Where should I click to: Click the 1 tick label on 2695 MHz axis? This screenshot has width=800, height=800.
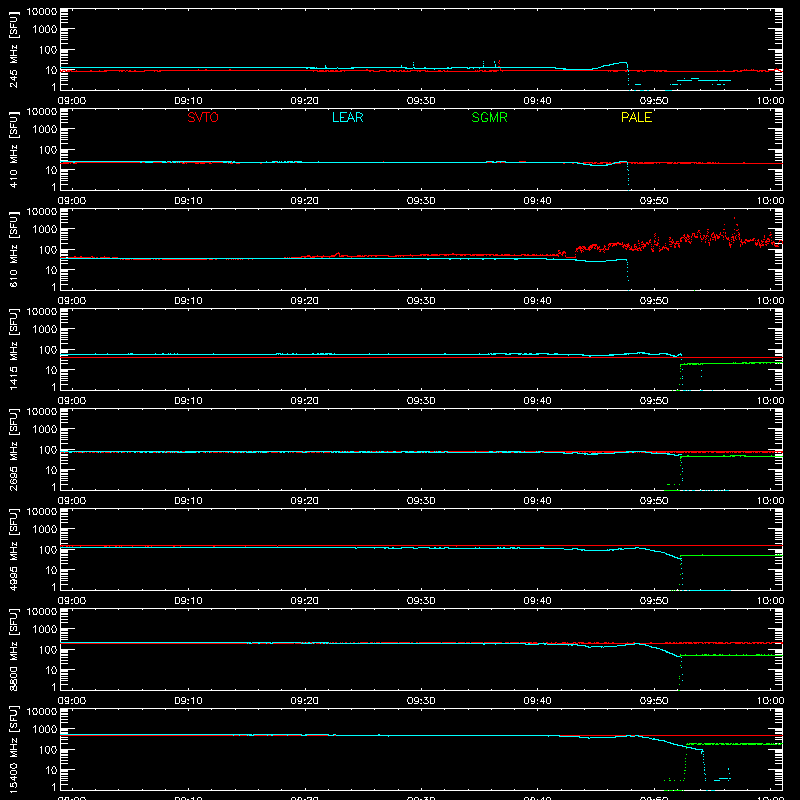[54, 487]
